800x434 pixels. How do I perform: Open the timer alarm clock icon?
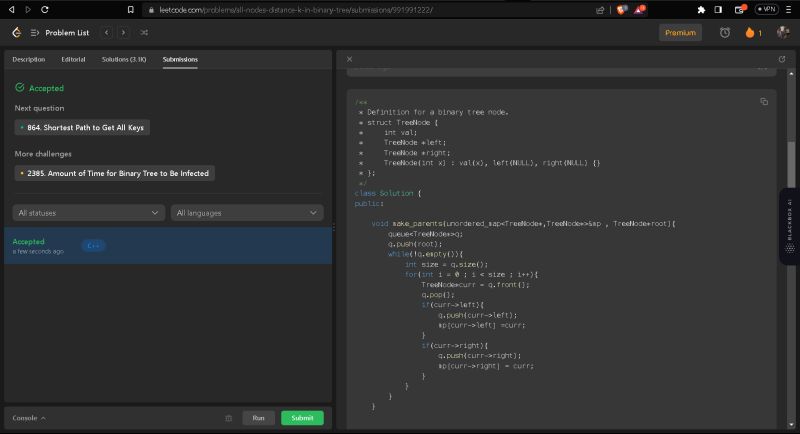pos(724,33)
